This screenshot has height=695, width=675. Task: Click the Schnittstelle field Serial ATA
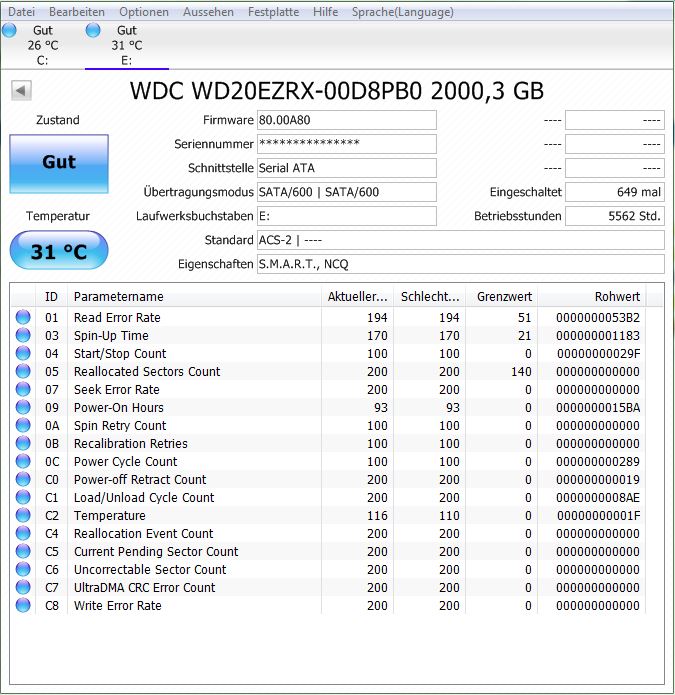coord(347,168)
